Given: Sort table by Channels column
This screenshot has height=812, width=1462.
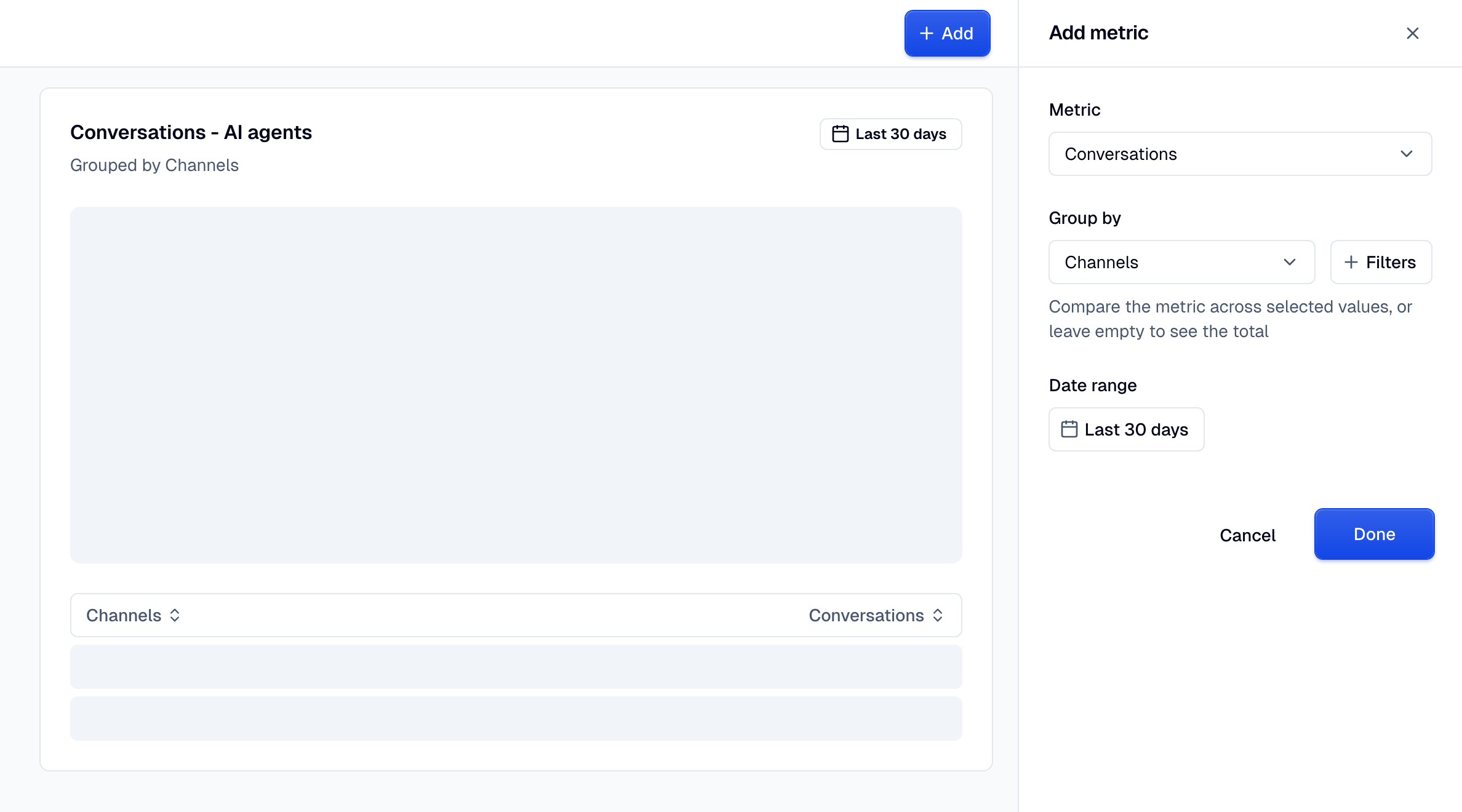Looking at the screenshot, I should pos(133,615).
